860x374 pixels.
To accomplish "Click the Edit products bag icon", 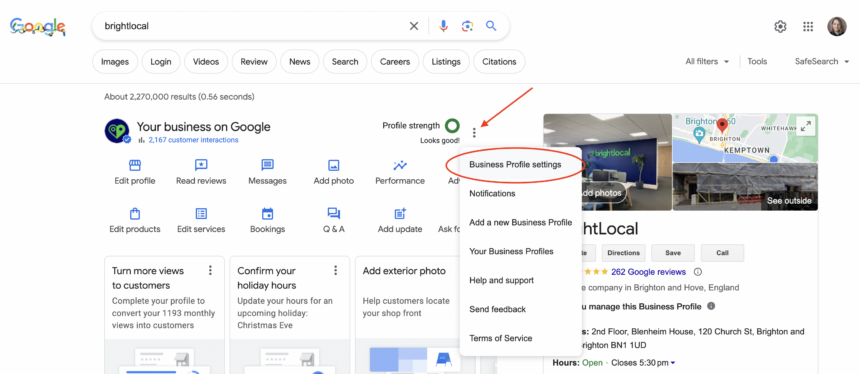I will click(135, 213).
